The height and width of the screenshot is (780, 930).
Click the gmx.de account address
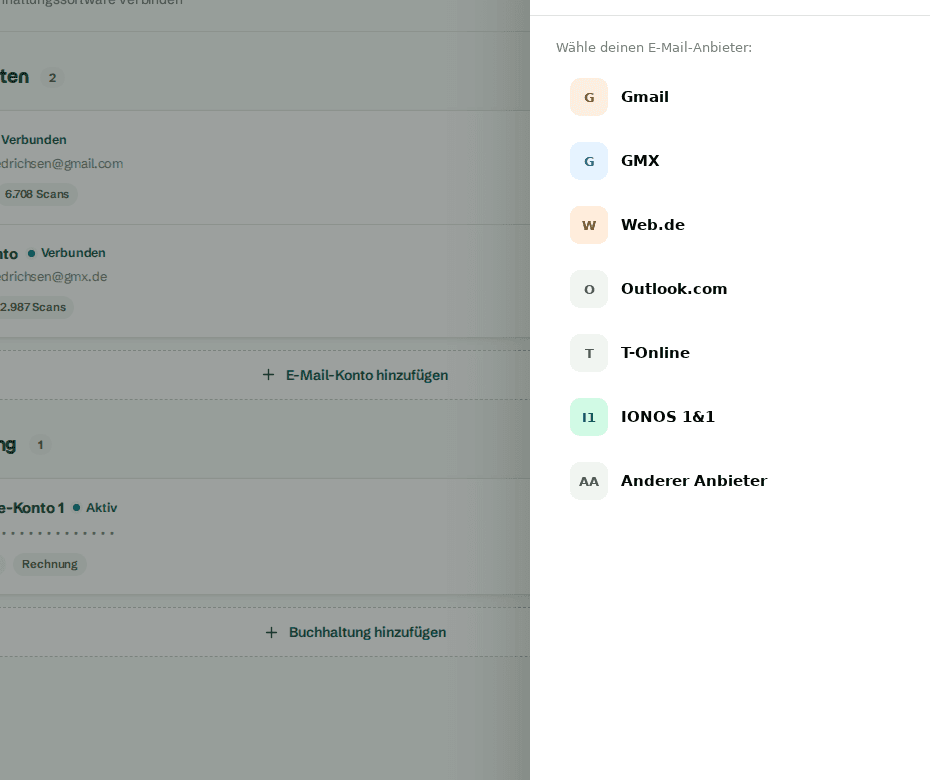point(53,277)
